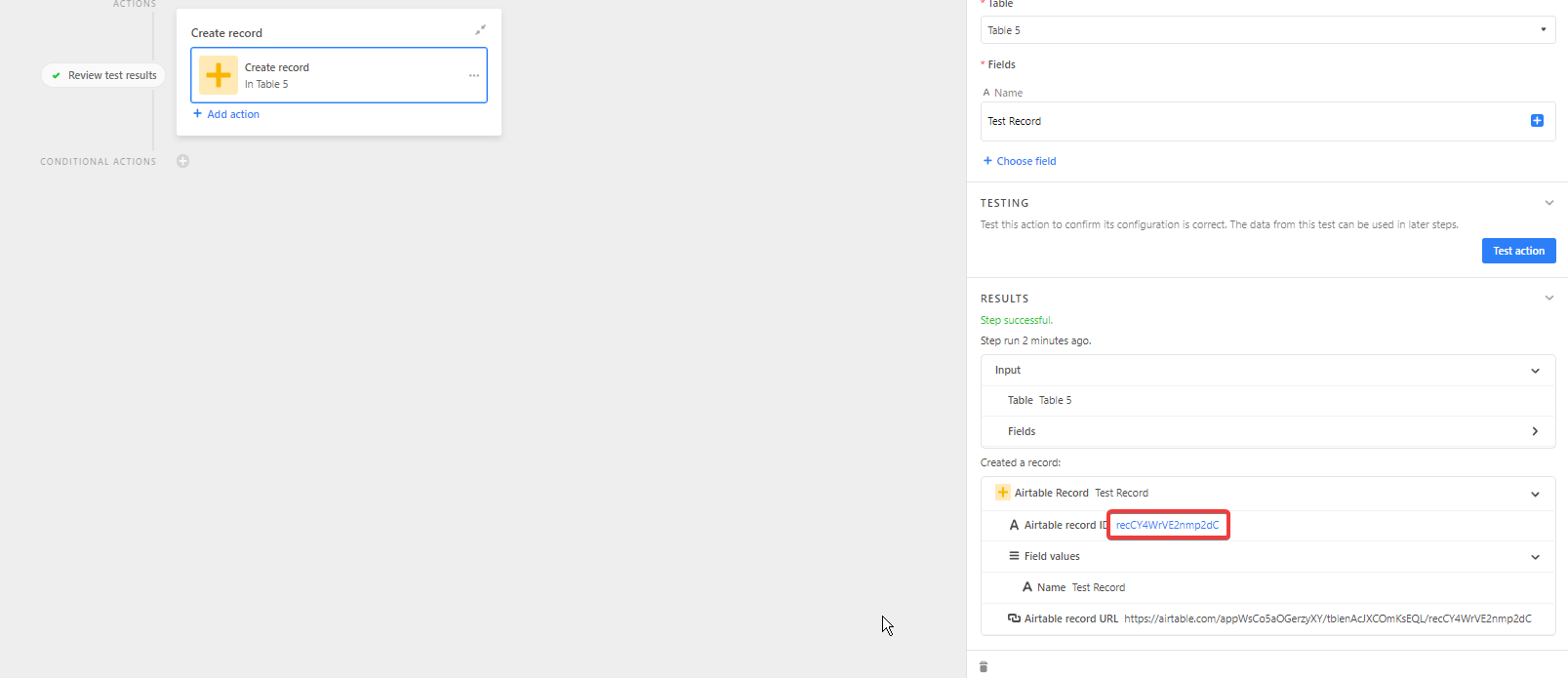Click the Table Table 5 input row

1267,400
